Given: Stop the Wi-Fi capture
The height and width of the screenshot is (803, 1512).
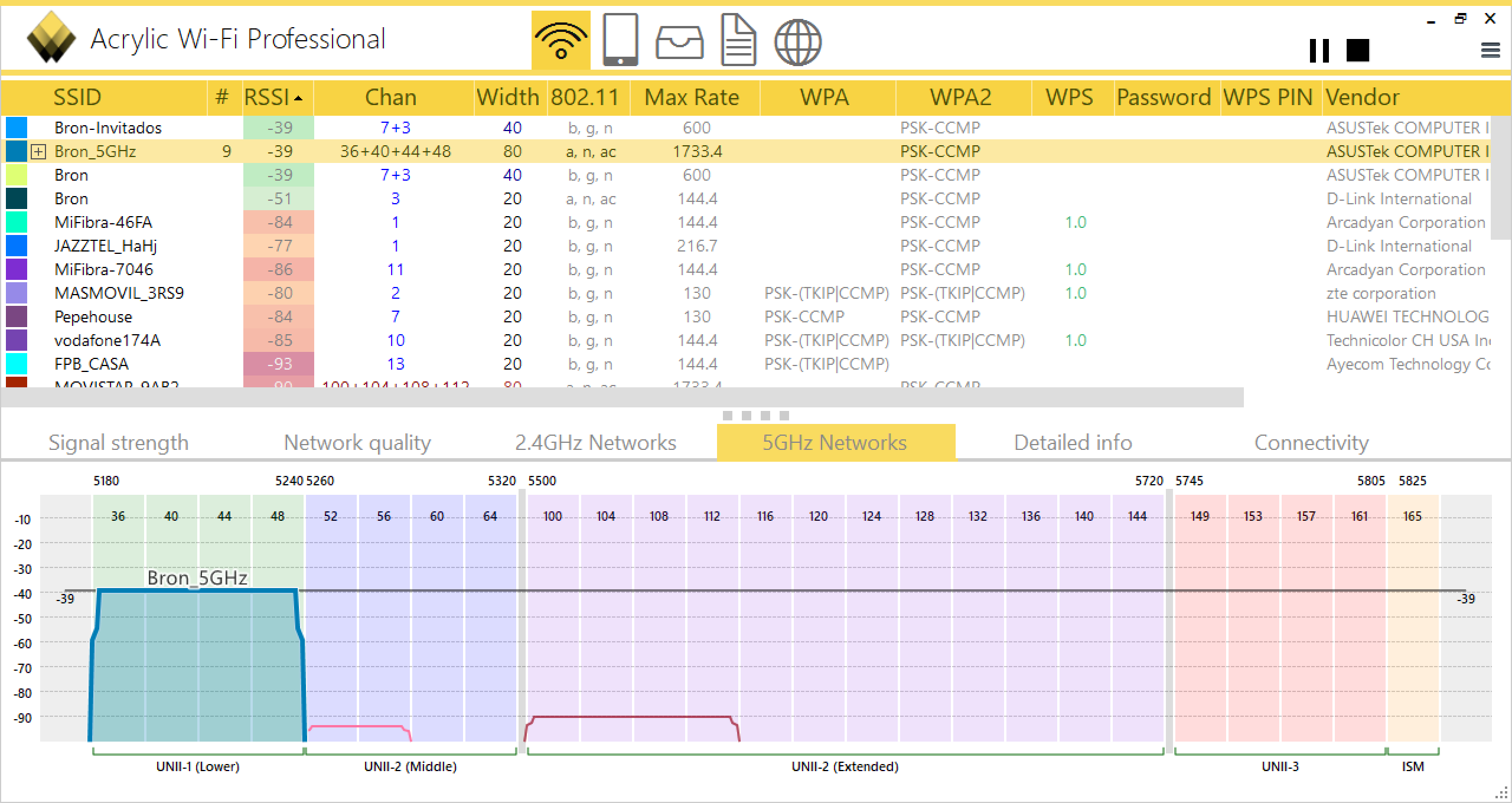Looking at the screenshot, I should tap(1357, 51).
